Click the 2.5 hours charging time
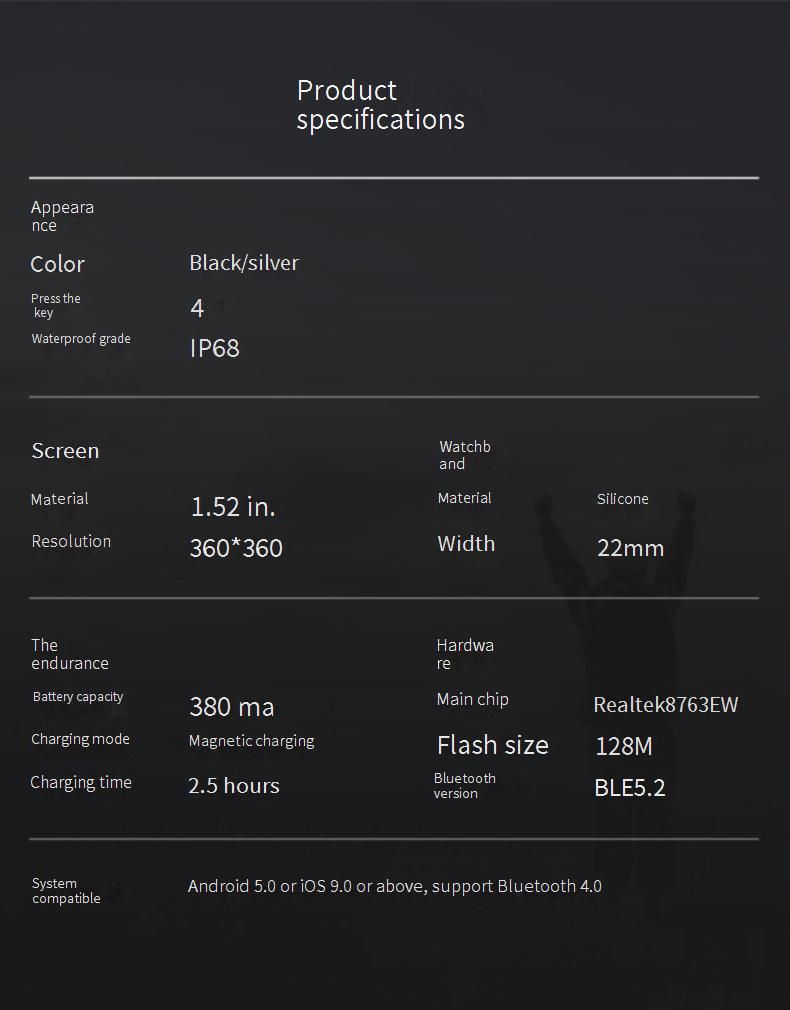The image size is (790, 1010). [234, 786]
